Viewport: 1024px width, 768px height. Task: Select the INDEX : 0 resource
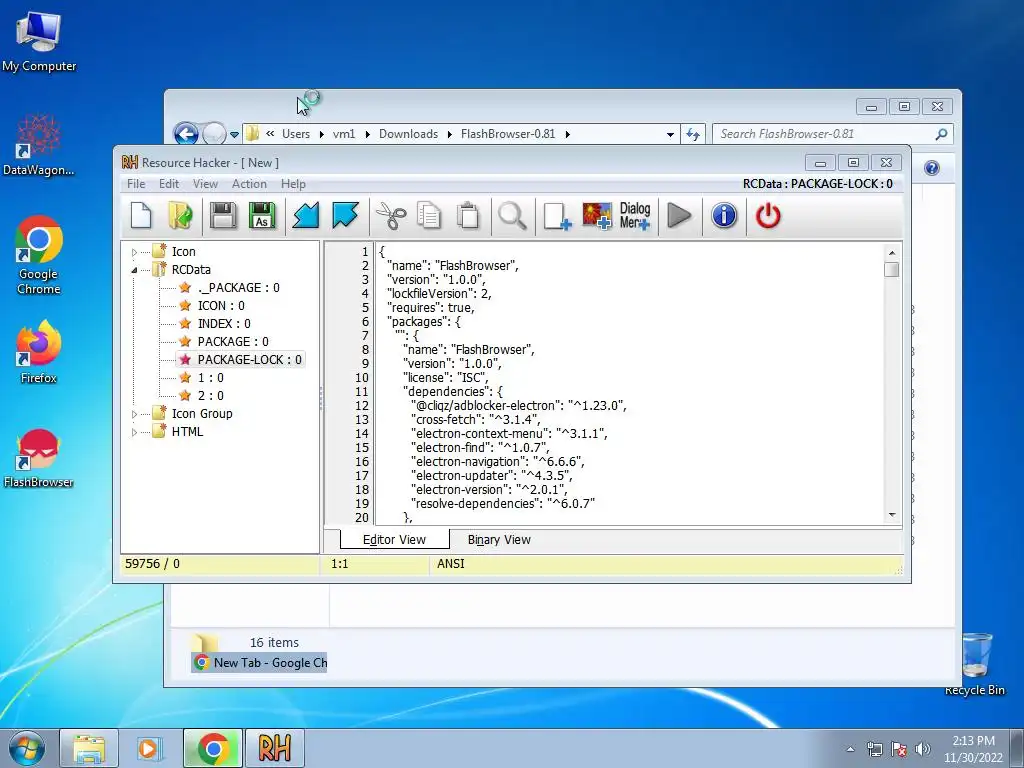point(224,324)
